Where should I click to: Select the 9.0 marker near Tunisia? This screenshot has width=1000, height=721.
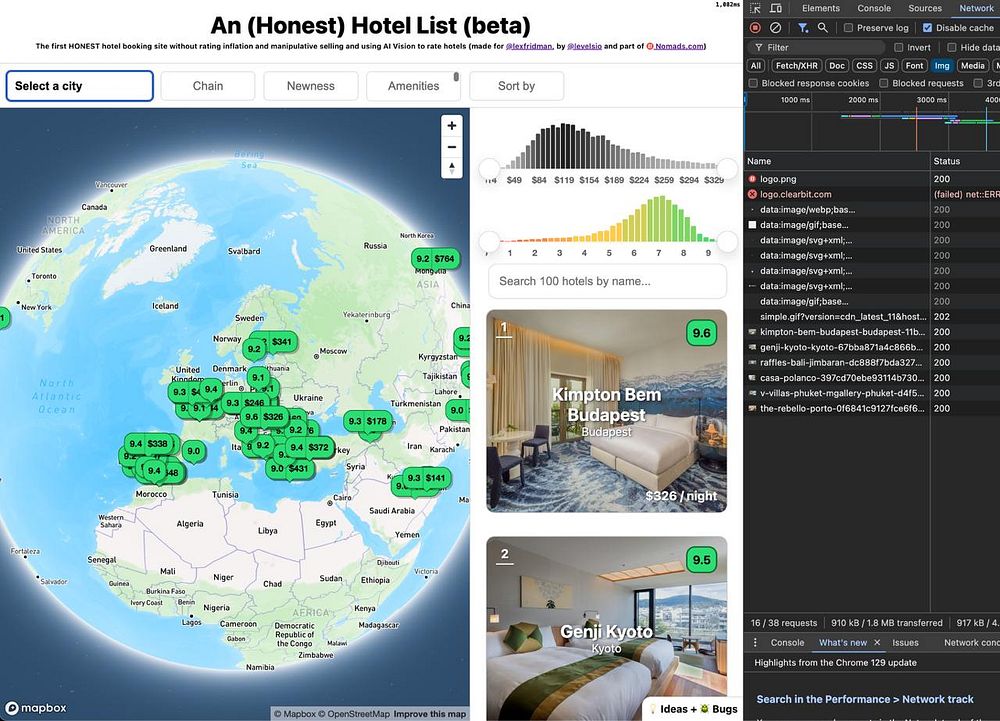(x=193, y=451)
